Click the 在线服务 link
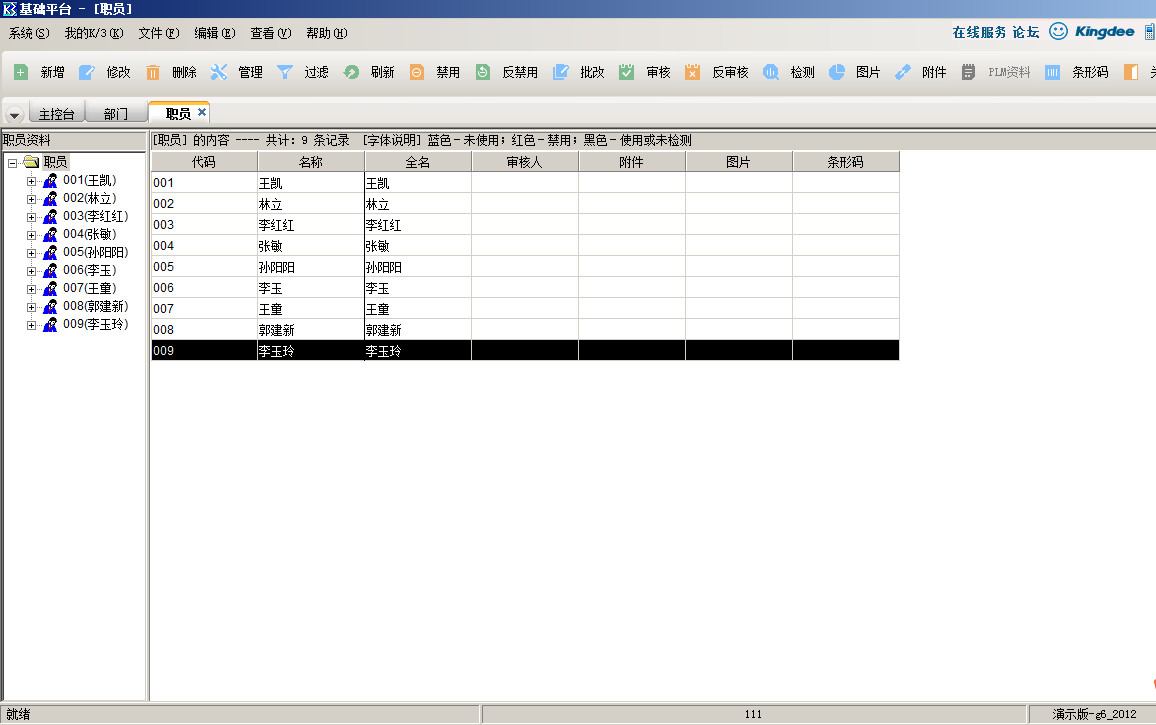 point(979,32)
